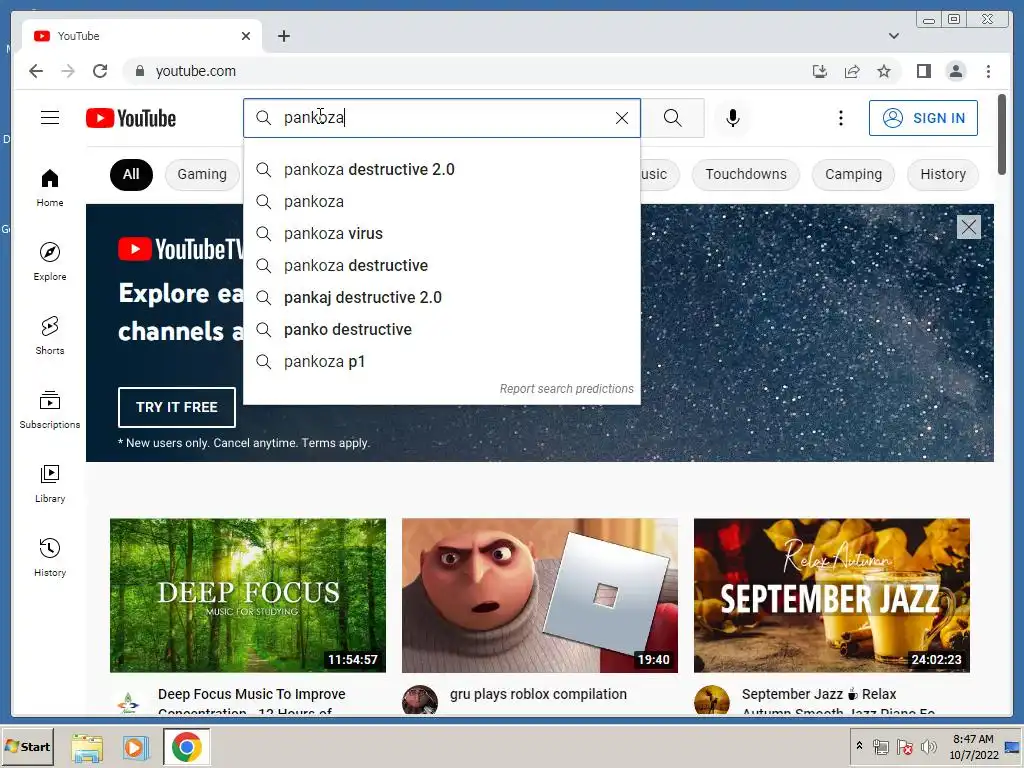Click the TRY IT FREE button
The height and width of the screenshot is (768, 1024).
(176, 407)
